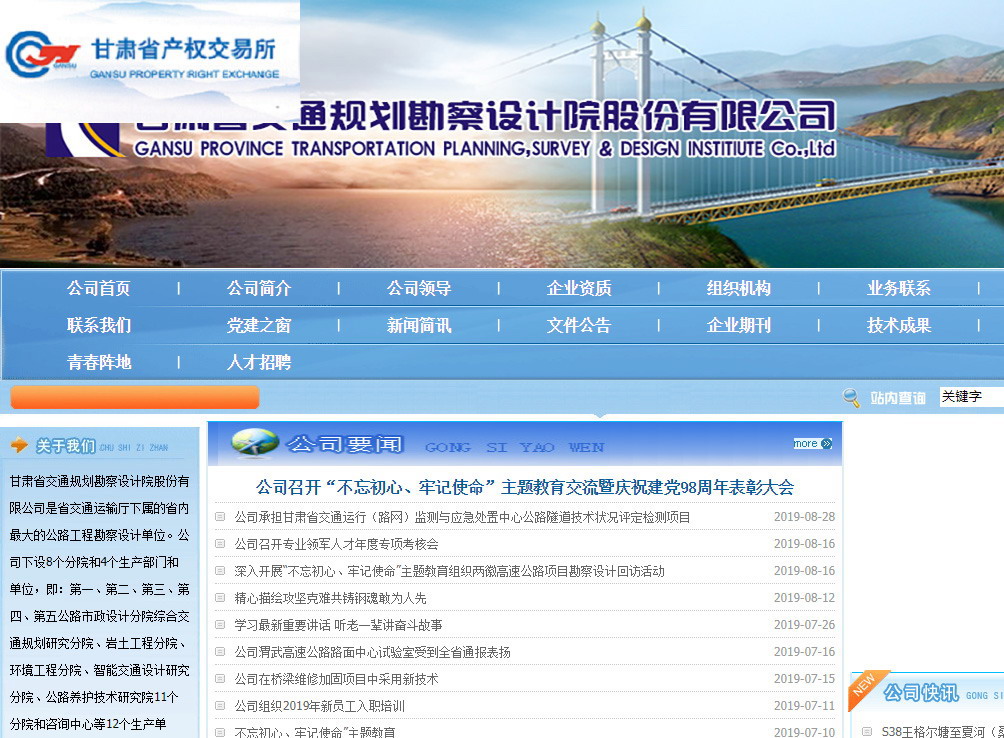Go to 技术成果 page
The width and height of the screenshot is (1004, 738).
point(899,325)
